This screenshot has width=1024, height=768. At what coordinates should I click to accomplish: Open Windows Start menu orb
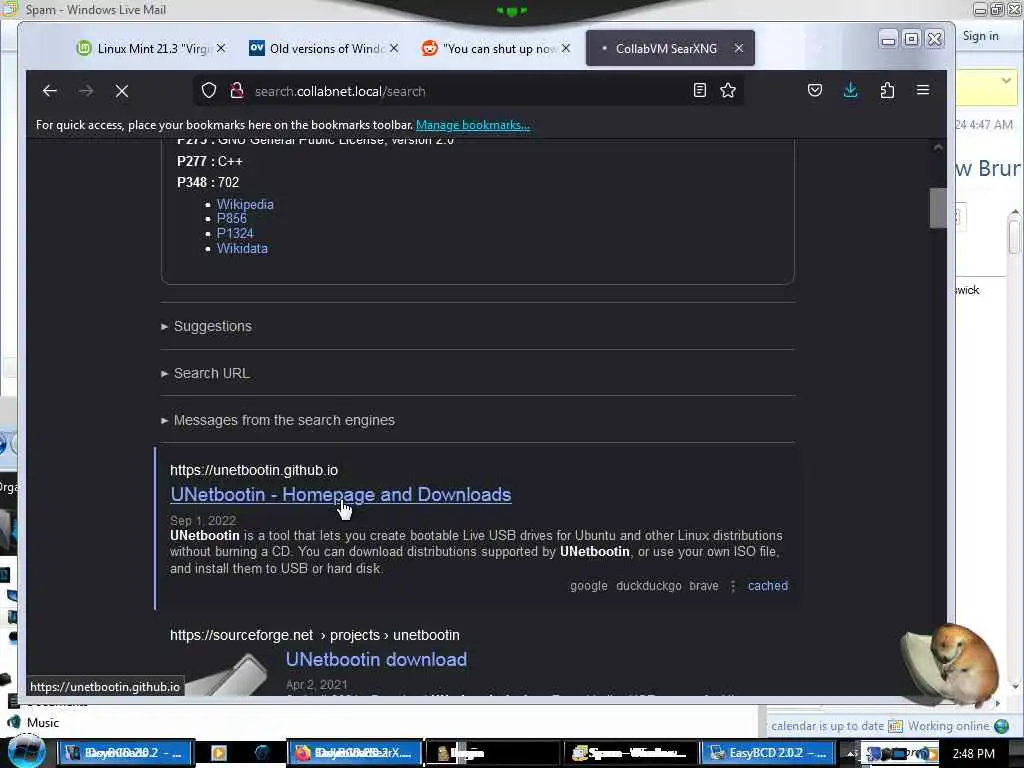click(26, 752)
